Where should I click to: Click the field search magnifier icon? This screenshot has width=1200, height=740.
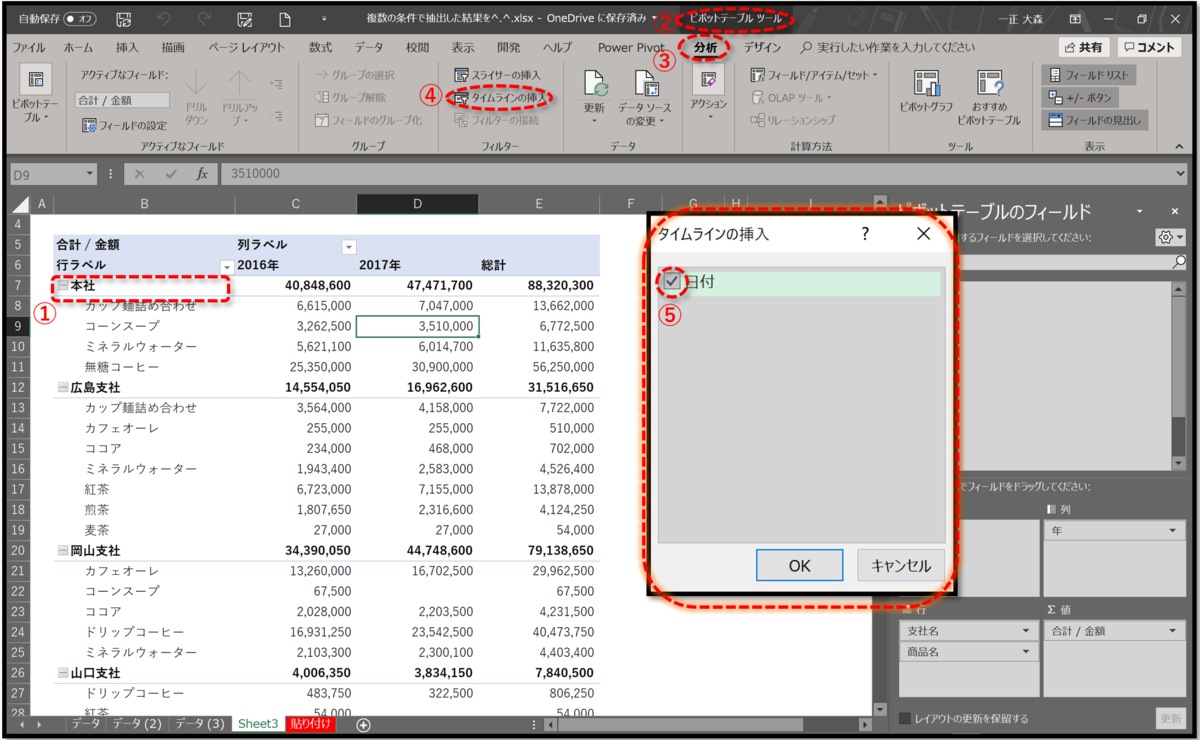(1179, 262)
